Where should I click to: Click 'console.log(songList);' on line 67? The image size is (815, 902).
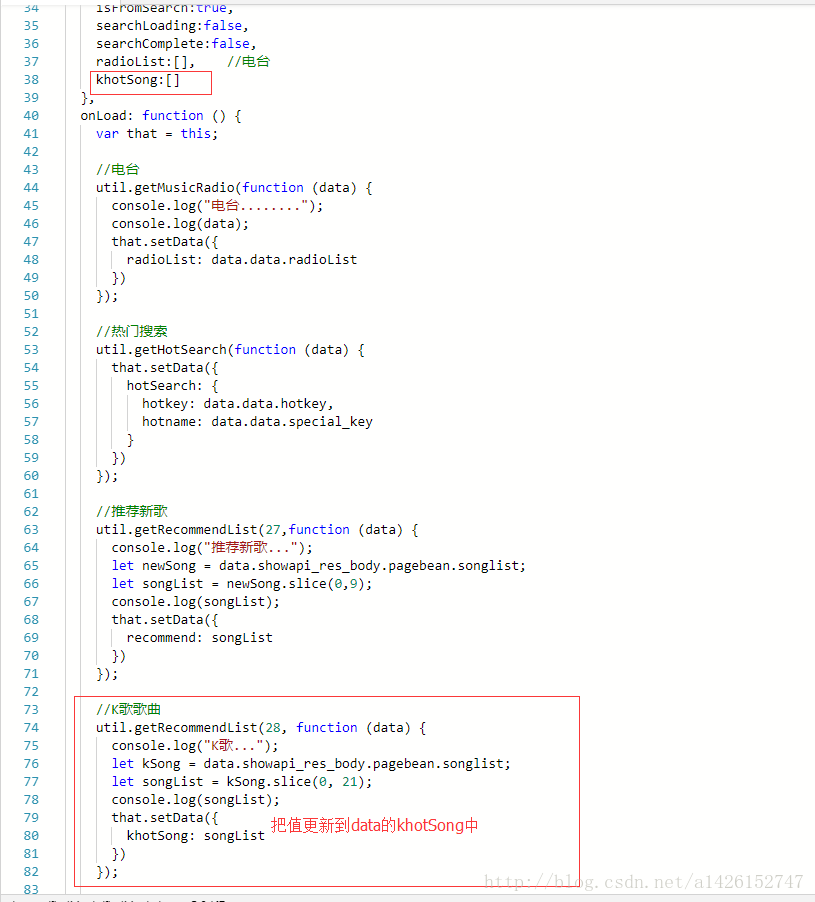coord(196,602)
